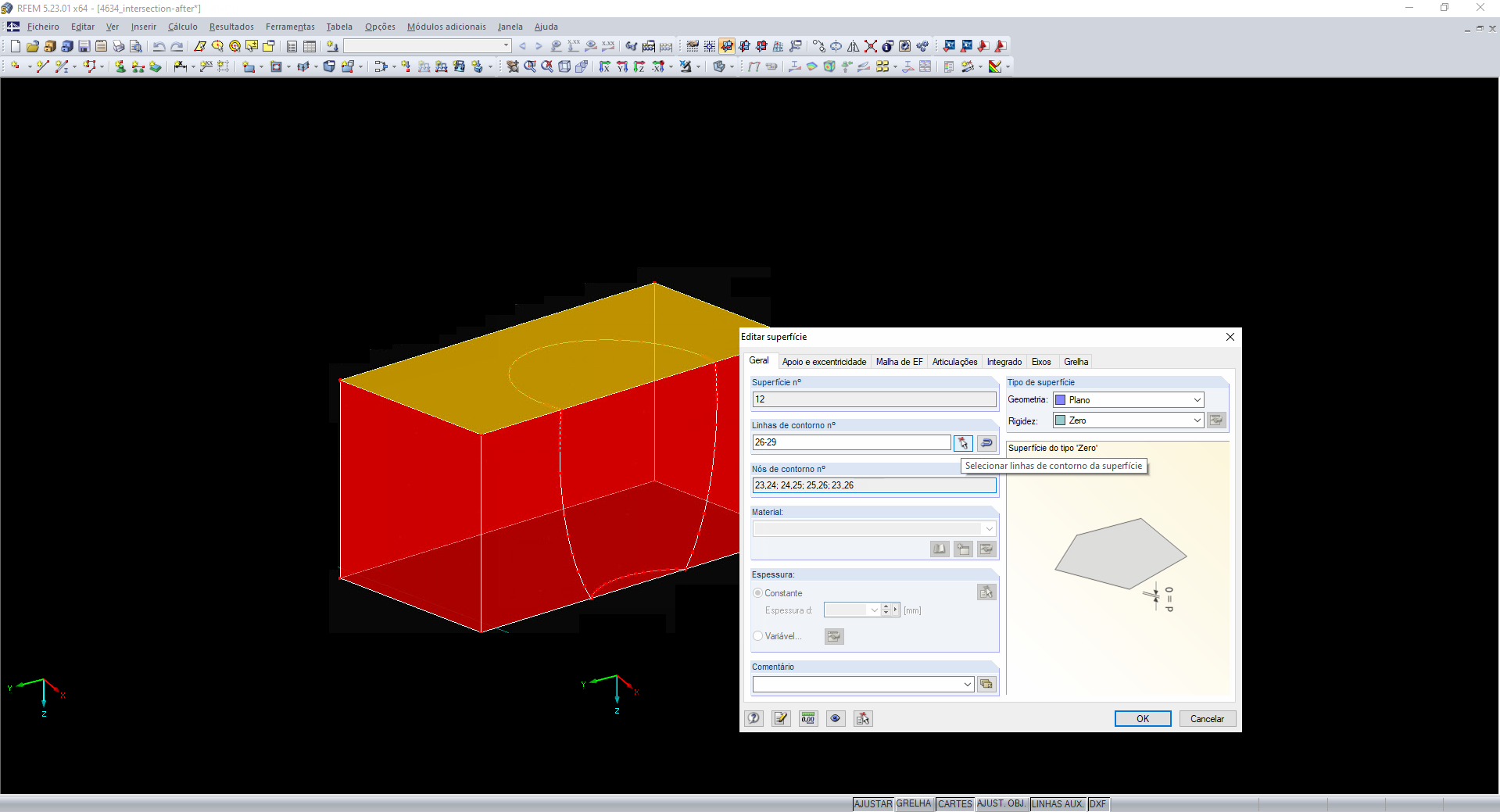Viewport: 1500px width, 812px height.
Task: Toggle GRELHA grid in status bar
Action: coord(914,804)
